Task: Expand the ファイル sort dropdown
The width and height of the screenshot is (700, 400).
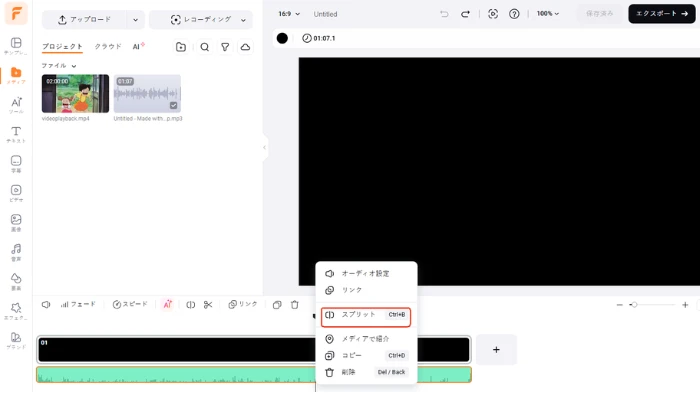Action: pyautogui.click(x=58, y=66)
